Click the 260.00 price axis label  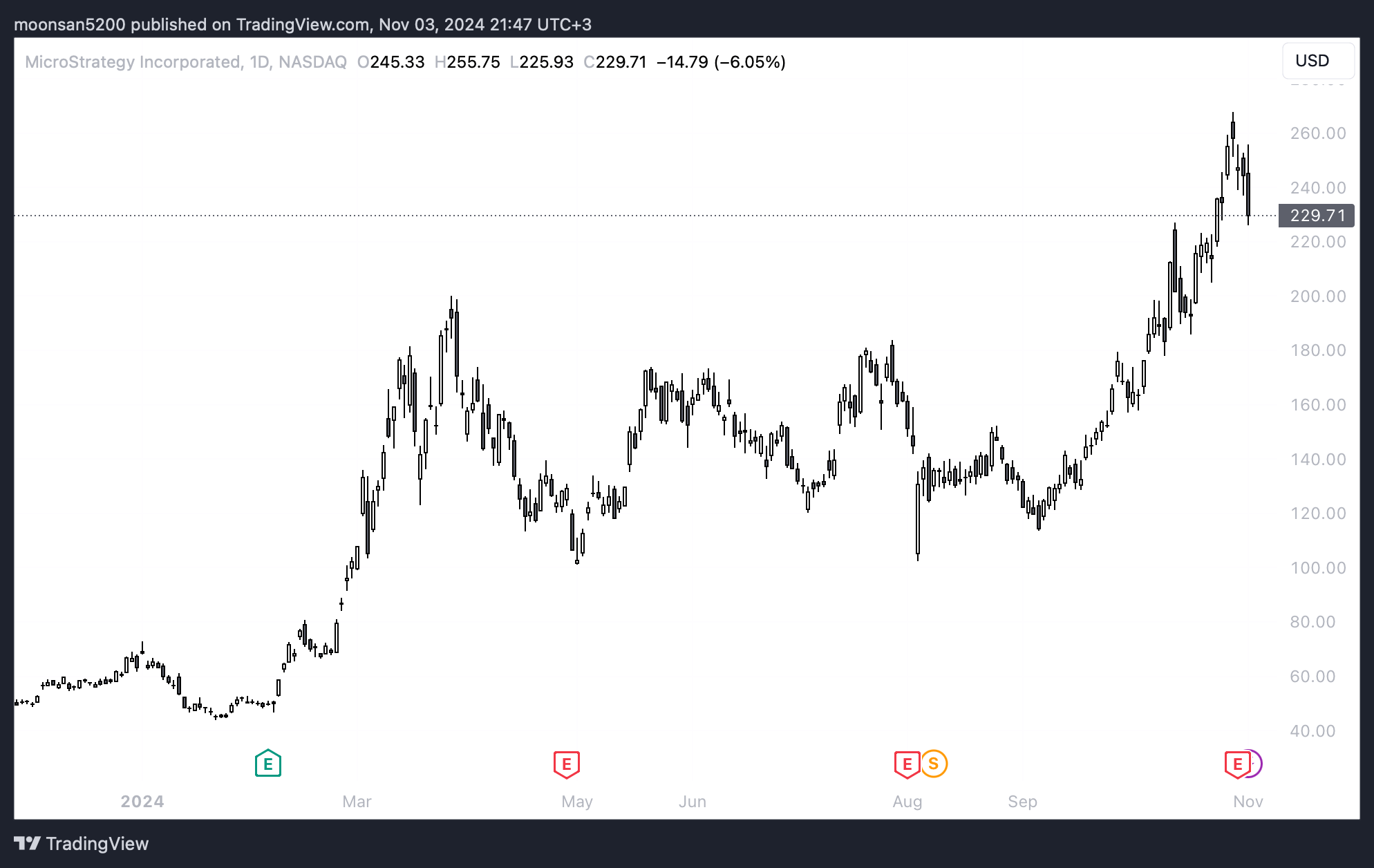pyautogui.click(x=1318, y=133)
